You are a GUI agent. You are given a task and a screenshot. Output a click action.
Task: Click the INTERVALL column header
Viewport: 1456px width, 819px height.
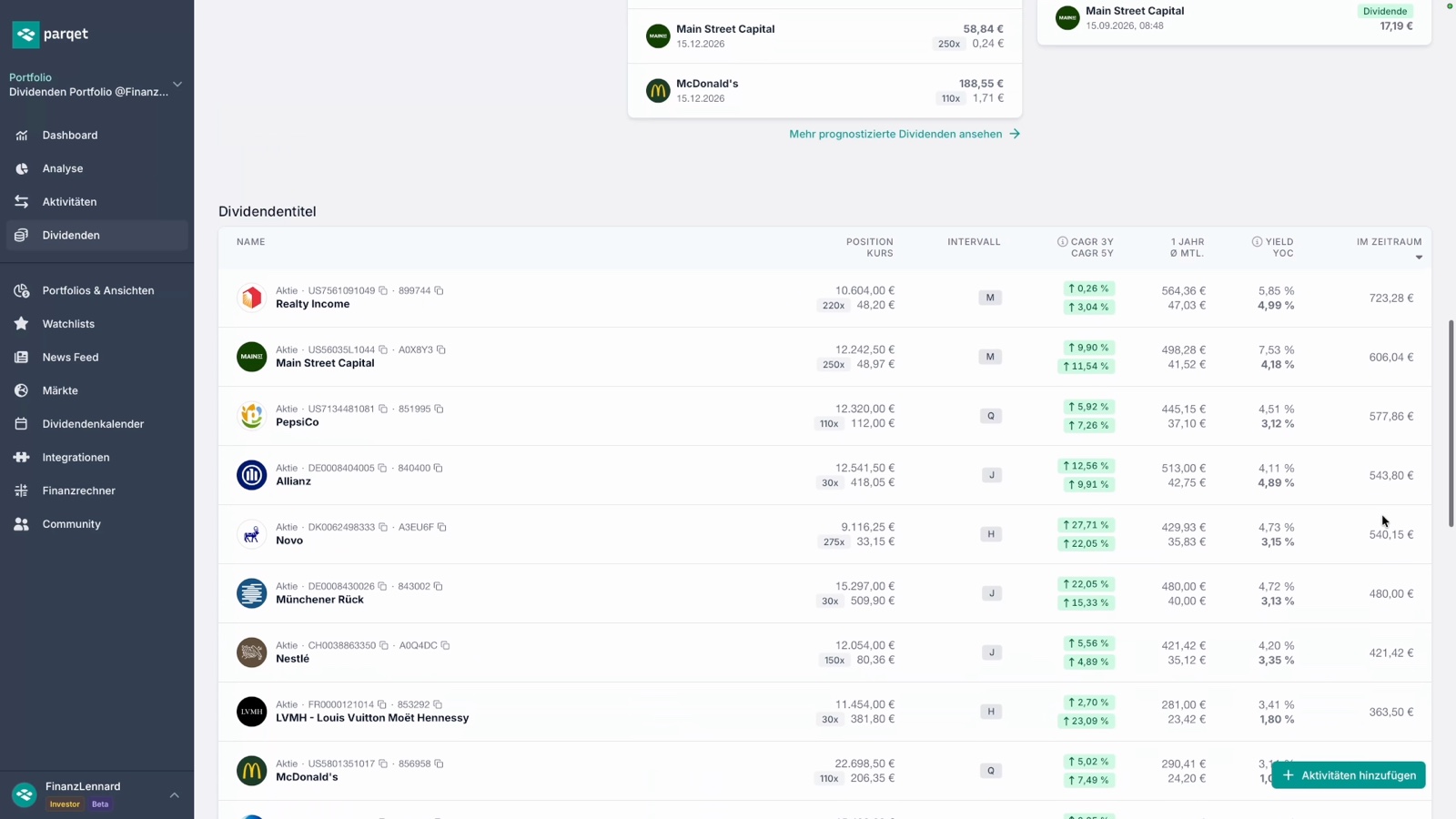[x=974, y=242]
